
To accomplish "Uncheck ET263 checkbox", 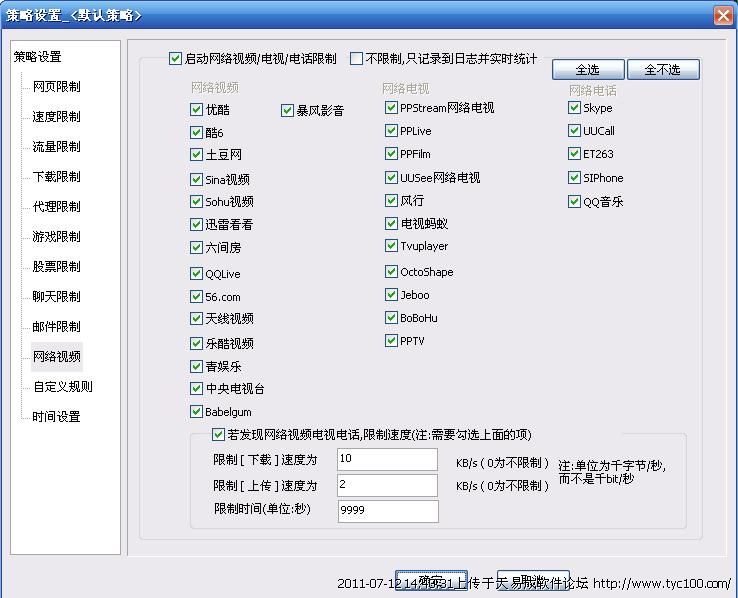I will 574,154.
